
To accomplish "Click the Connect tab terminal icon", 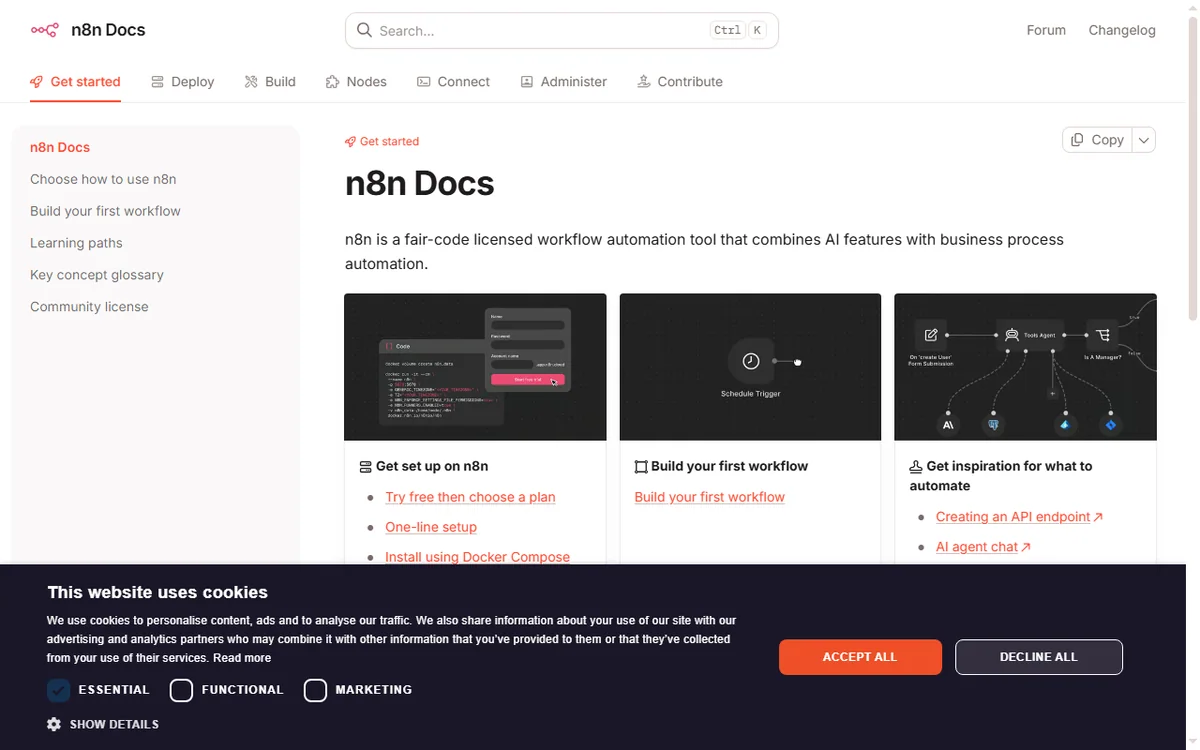I will [424, 82].
